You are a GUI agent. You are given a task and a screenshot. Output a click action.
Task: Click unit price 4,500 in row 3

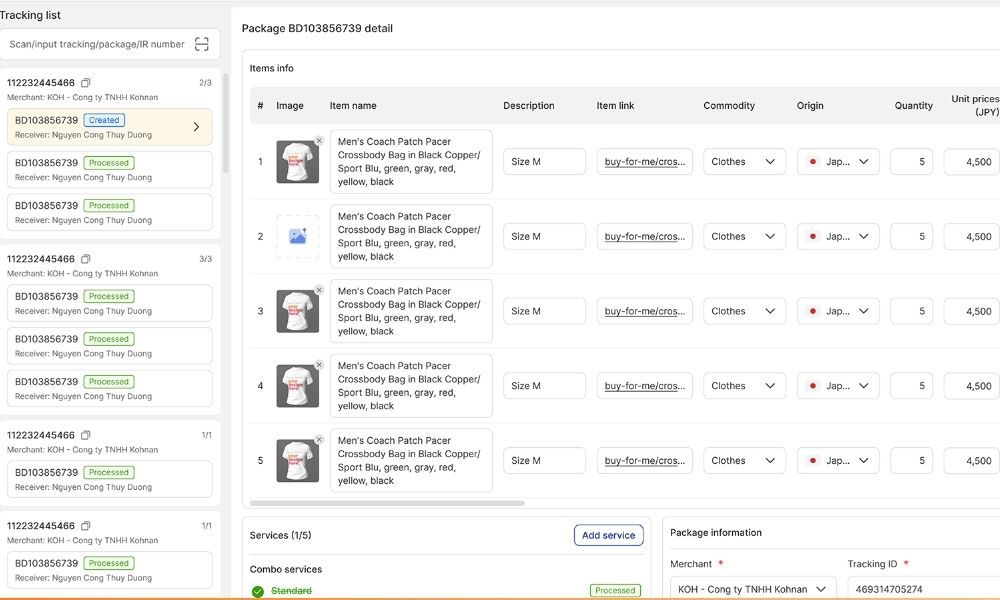point(972,311)
